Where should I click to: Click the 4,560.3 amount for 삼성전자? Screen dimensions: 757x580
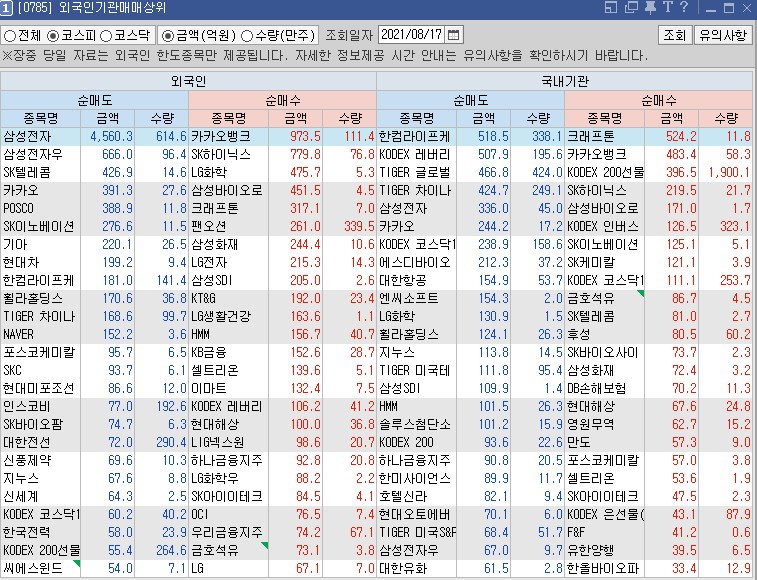tap(112, 137)
